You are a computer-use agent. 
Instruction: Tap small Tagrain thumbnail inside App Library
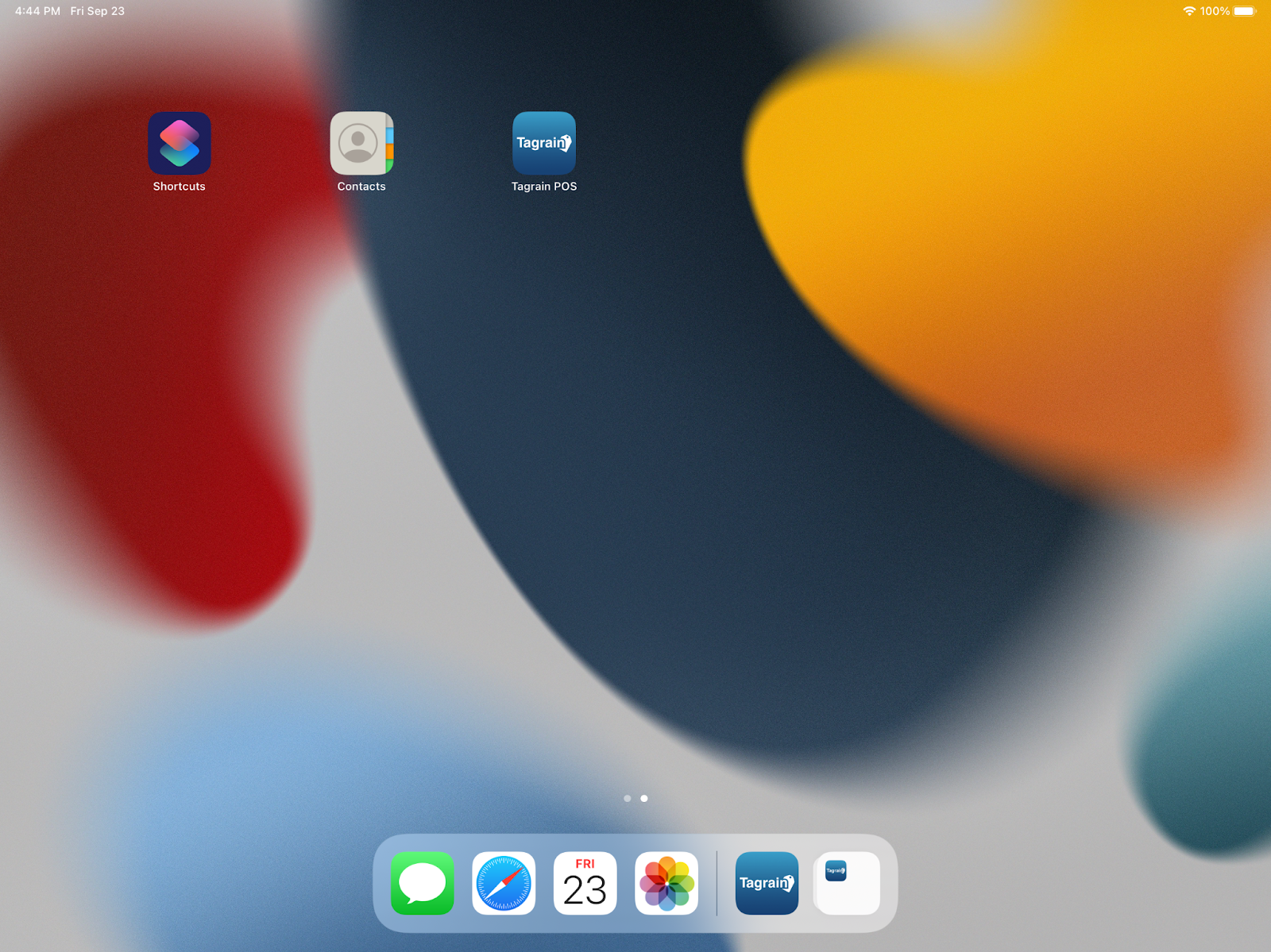836,870
